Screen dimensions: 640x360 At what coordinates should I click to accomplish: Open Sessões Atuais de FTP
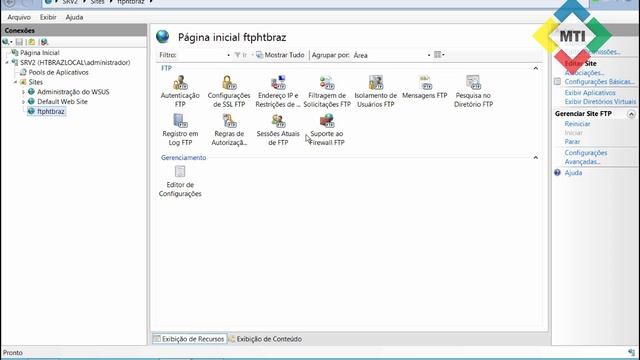point(278,130)
